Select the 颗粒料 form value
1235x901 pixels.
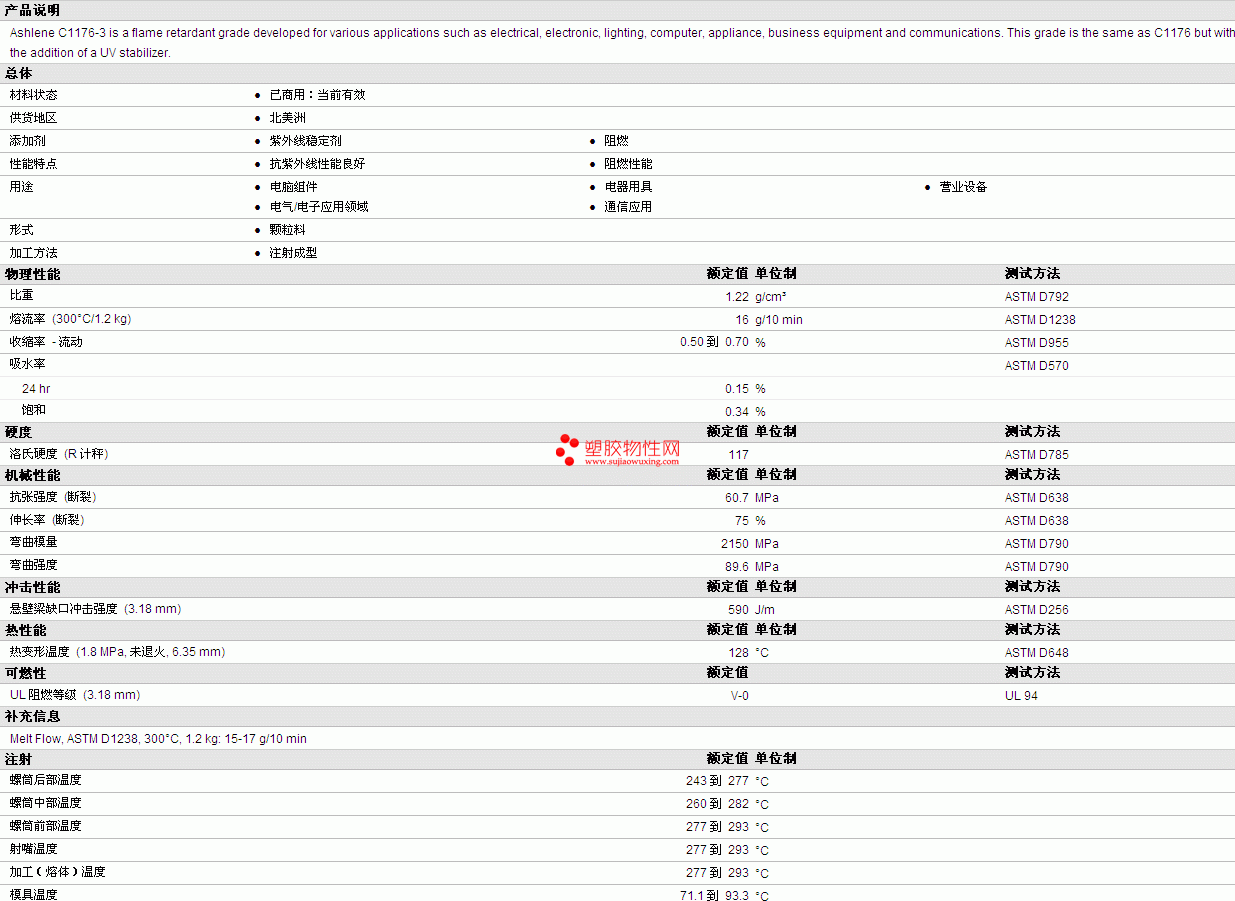click(287, 230)
